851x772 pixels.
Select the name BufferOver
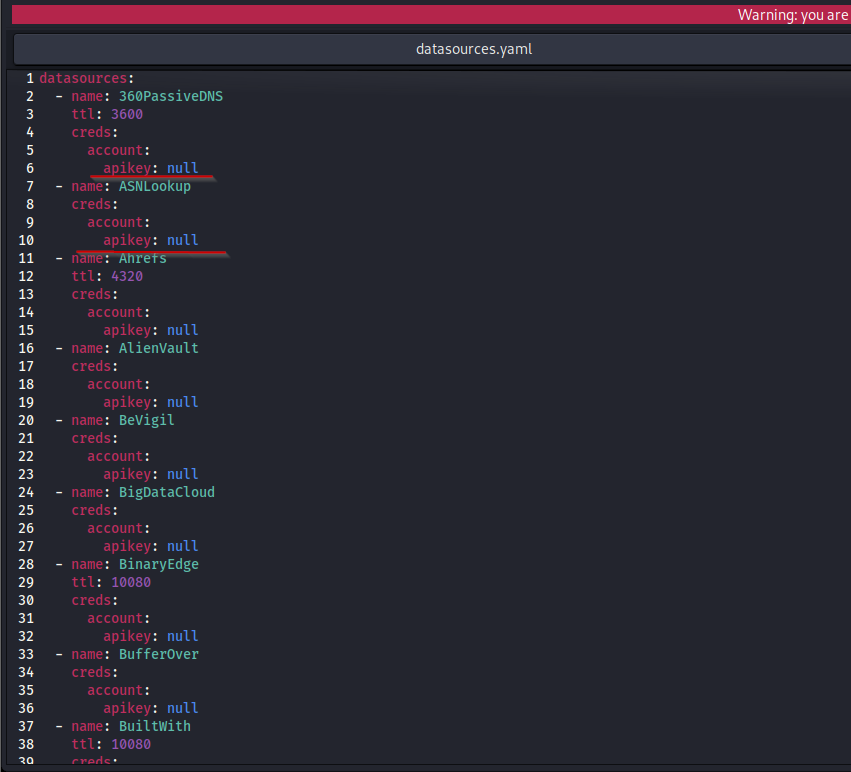(158, 654)
